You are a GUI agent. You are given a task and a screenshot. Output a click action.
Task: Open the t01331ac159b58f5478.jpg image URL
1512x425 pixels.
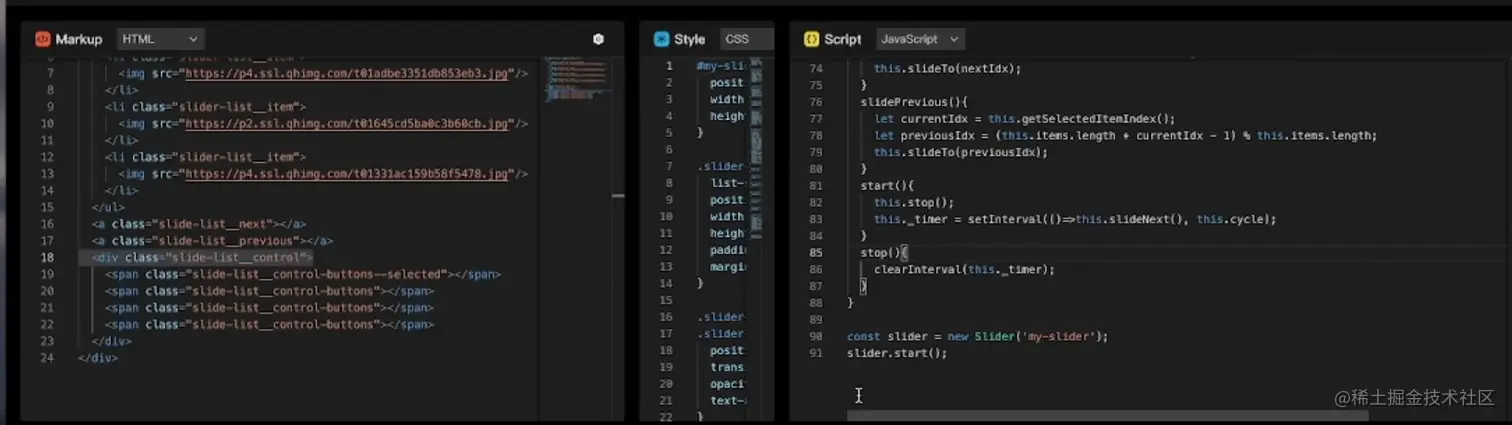[348, 173]
